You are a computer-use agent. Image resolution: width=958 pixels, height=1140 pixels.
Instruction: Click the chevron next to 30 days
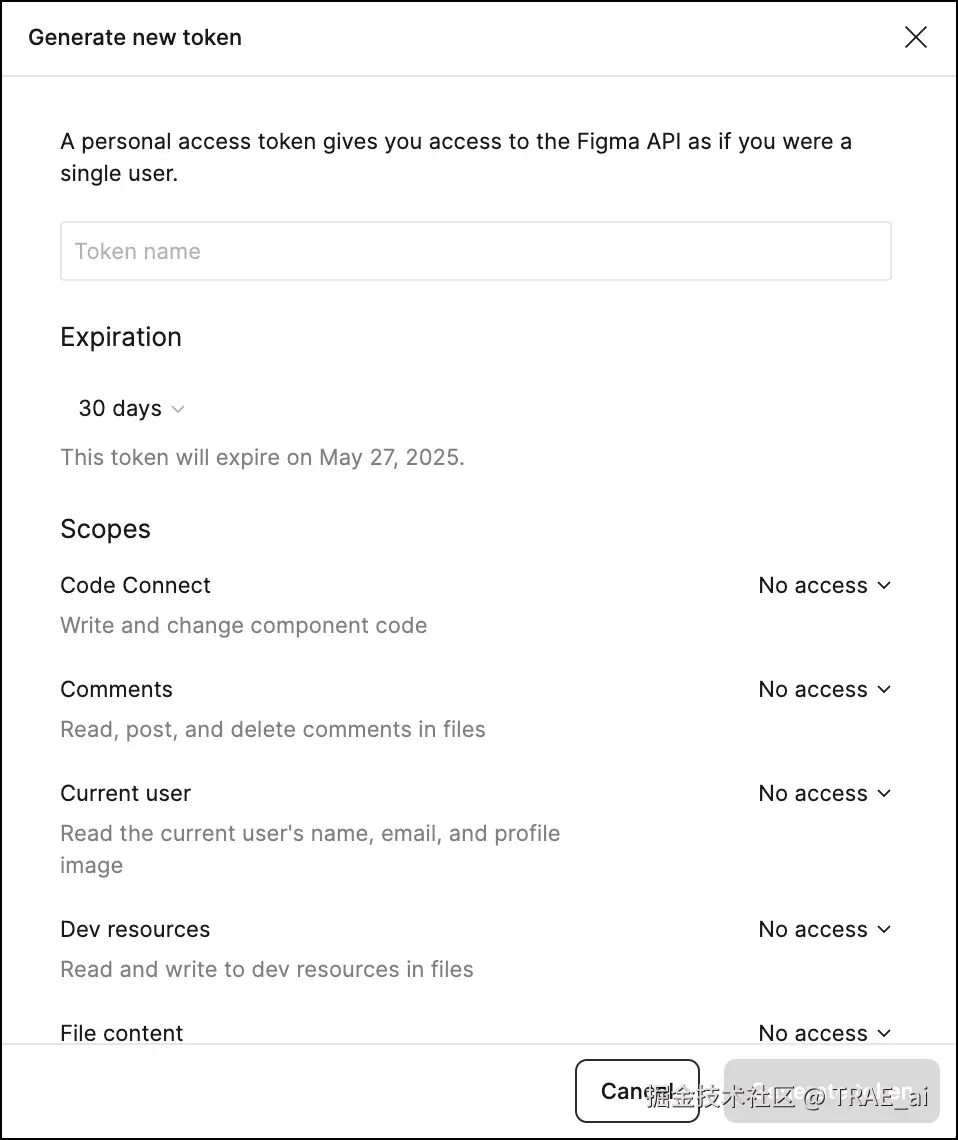(x=178, y=409)
